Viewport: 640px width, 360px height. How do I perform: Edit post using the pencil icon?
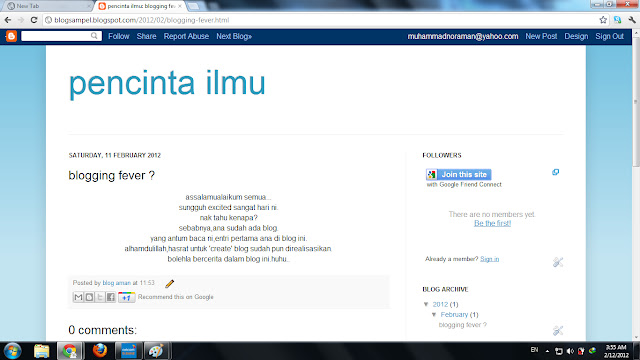click(170, 283)
